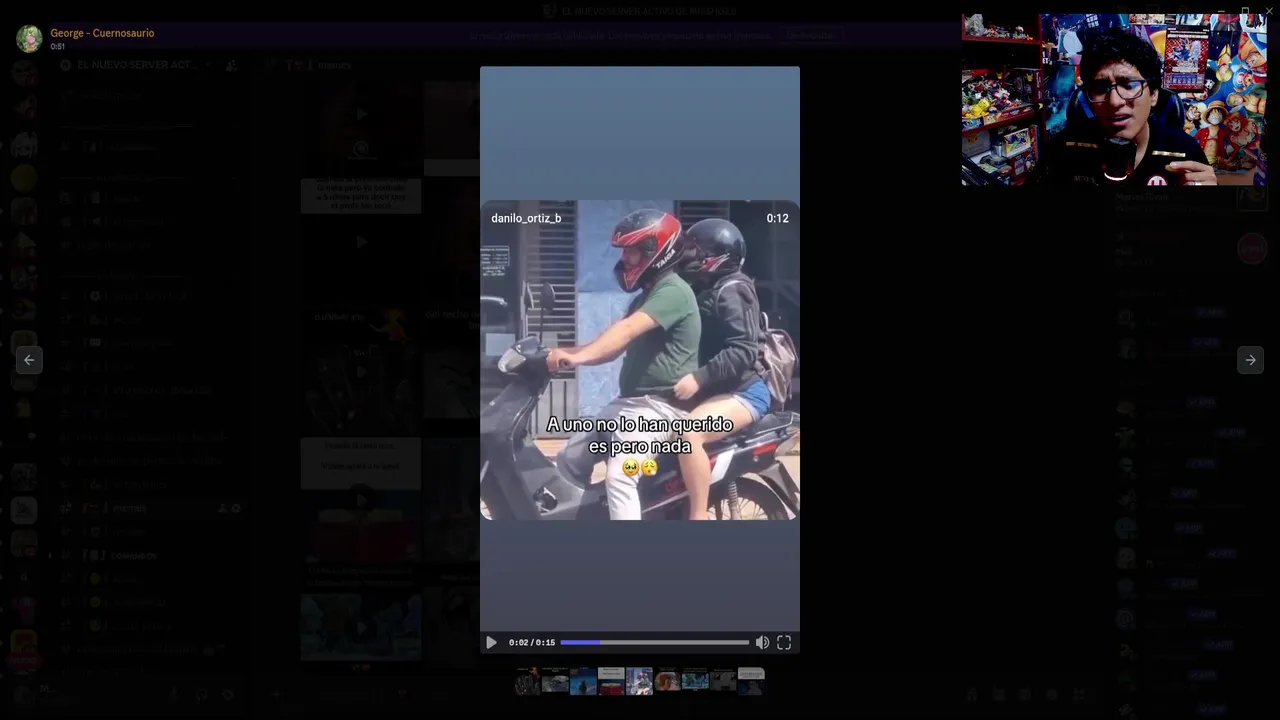Open George - Cuernosaurio's avatar
This screenshot has width=1280, height=720.
29,39
